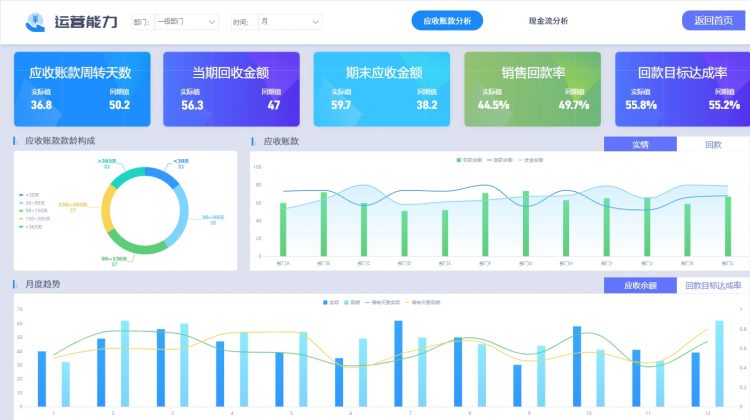
Task: Click the dark blue <30天 donut segment
Action: (162, 176)
